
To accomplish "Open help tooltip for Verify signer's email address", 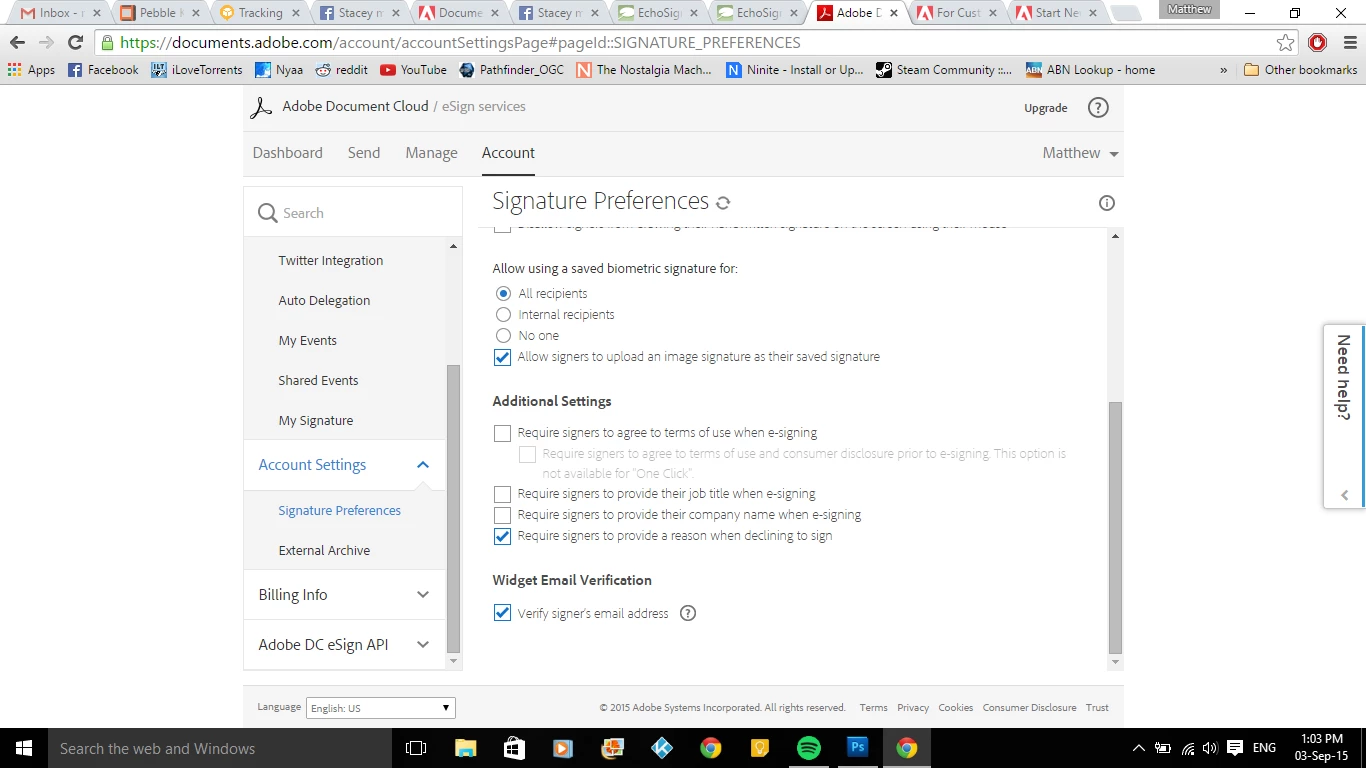I will (688, 613).
